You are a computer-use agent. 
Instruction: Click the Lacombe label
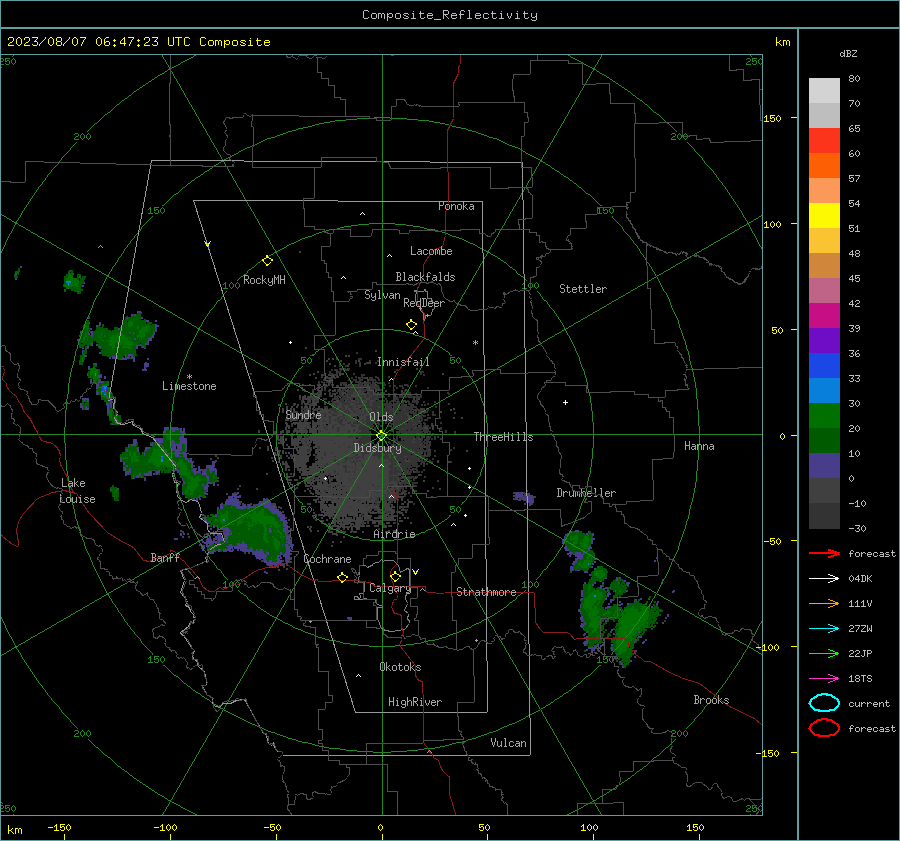(431, 251)
